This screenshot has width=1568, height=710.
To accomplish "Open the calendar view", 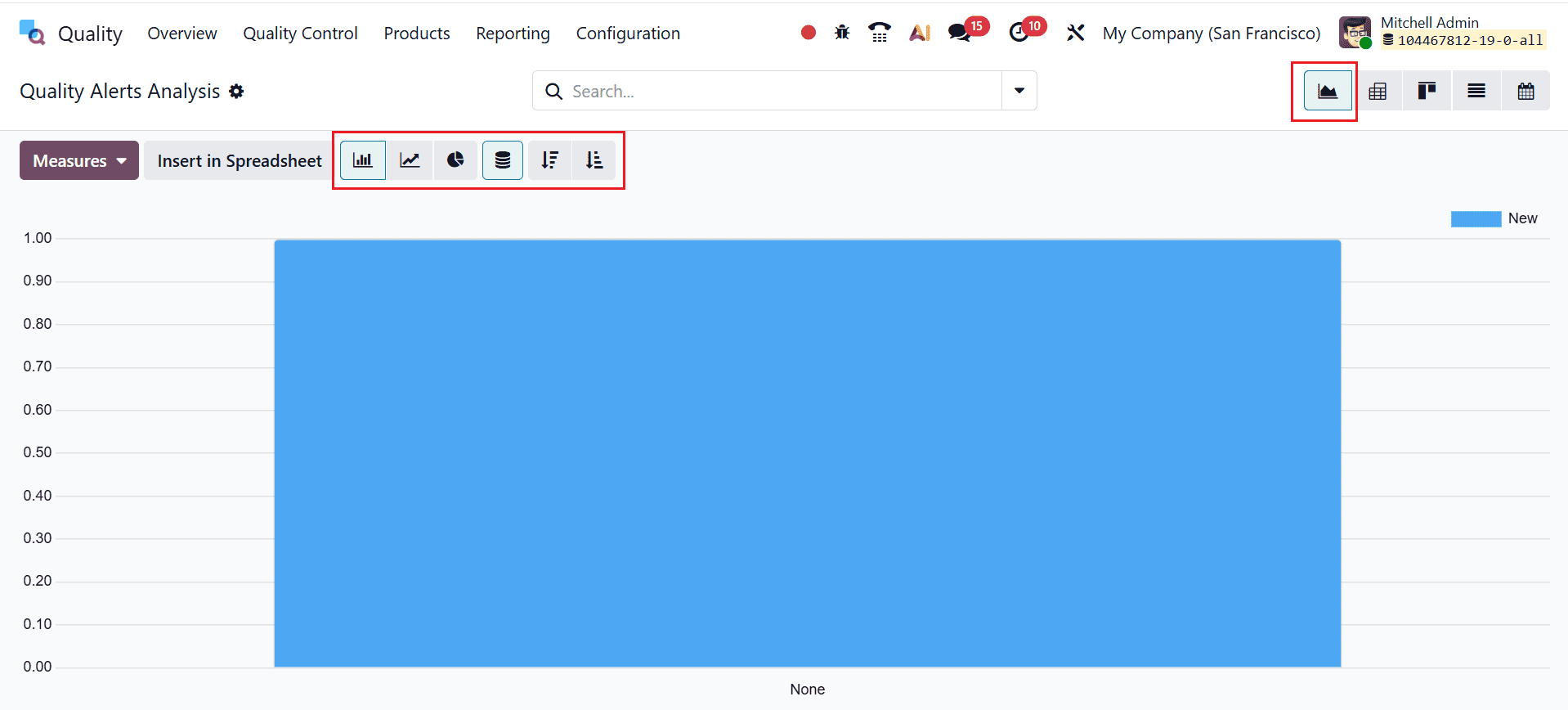I will coord(1525,91).
